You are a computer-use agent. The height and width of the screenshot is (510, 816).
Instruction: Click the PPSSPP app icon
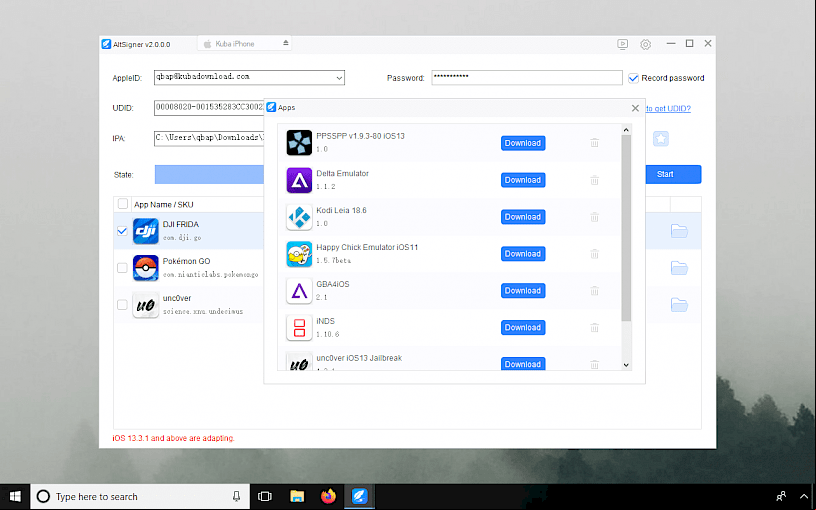tap(299, 143)
